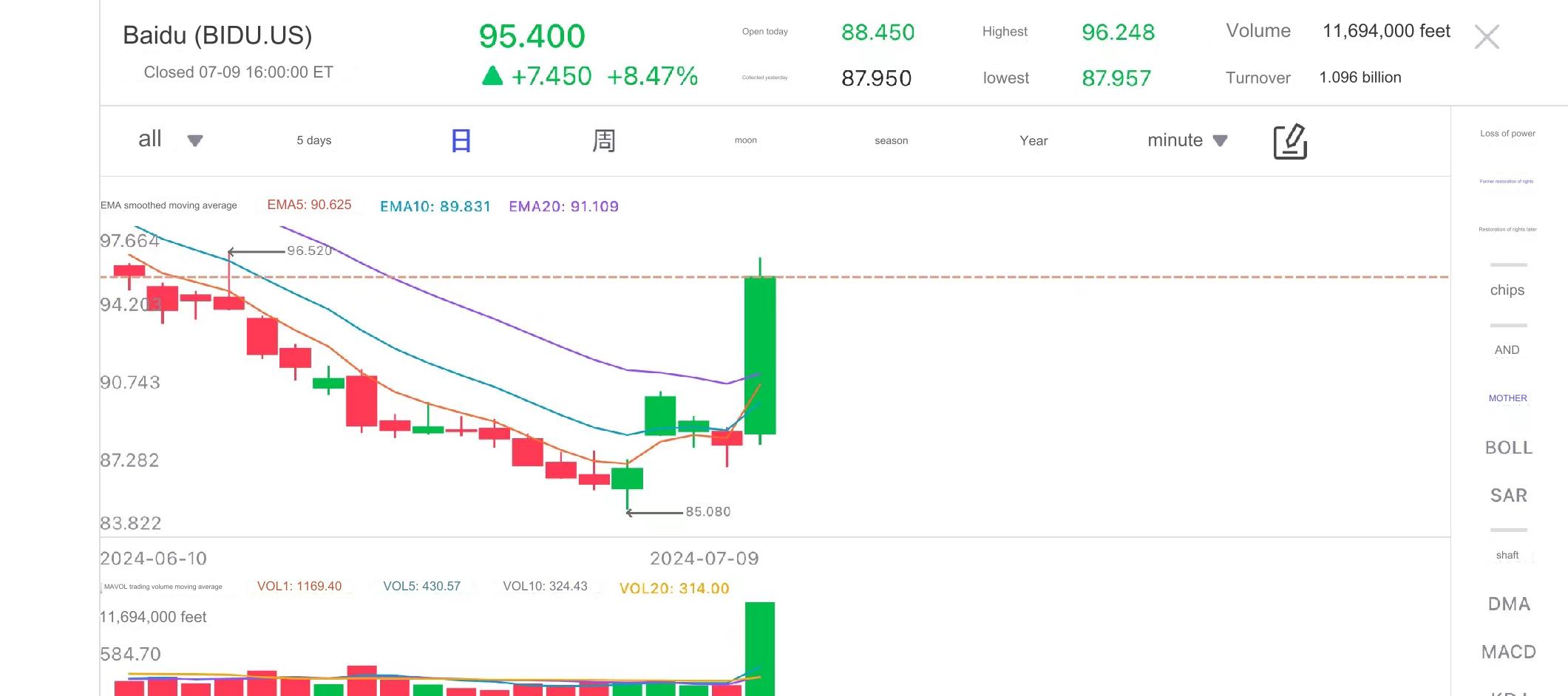Enable the BOLL indicator

click(1508, 448)
